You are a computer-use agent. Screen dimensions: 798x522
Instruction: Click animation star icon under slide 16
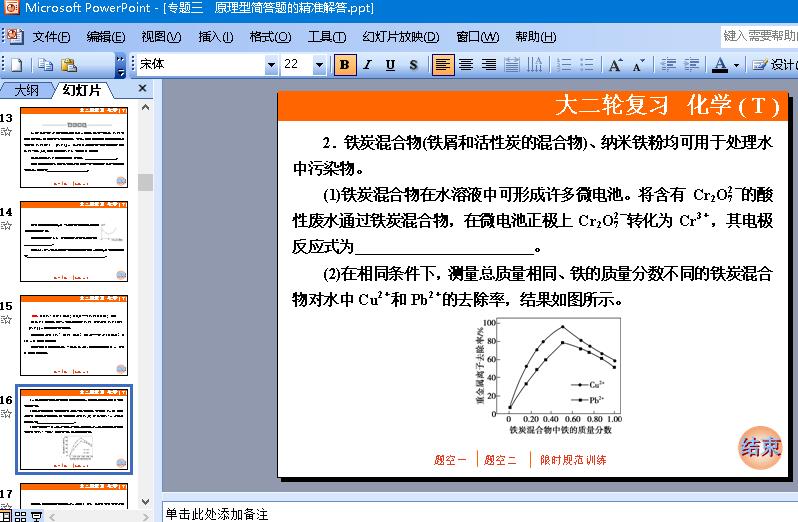pos(6,414)
